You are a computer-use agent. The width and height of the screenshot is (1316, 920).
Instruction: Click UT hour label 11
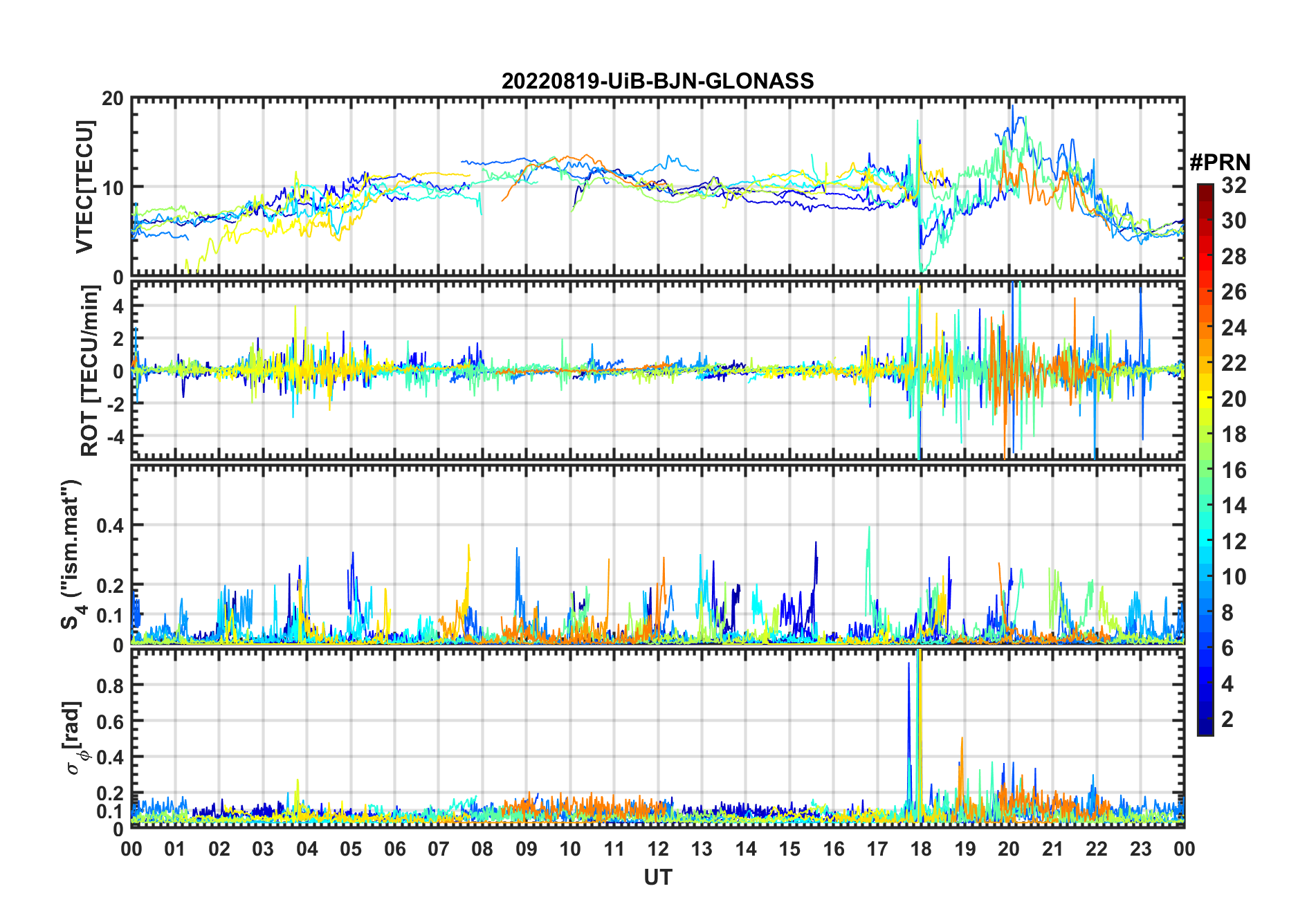coord(614,849)
